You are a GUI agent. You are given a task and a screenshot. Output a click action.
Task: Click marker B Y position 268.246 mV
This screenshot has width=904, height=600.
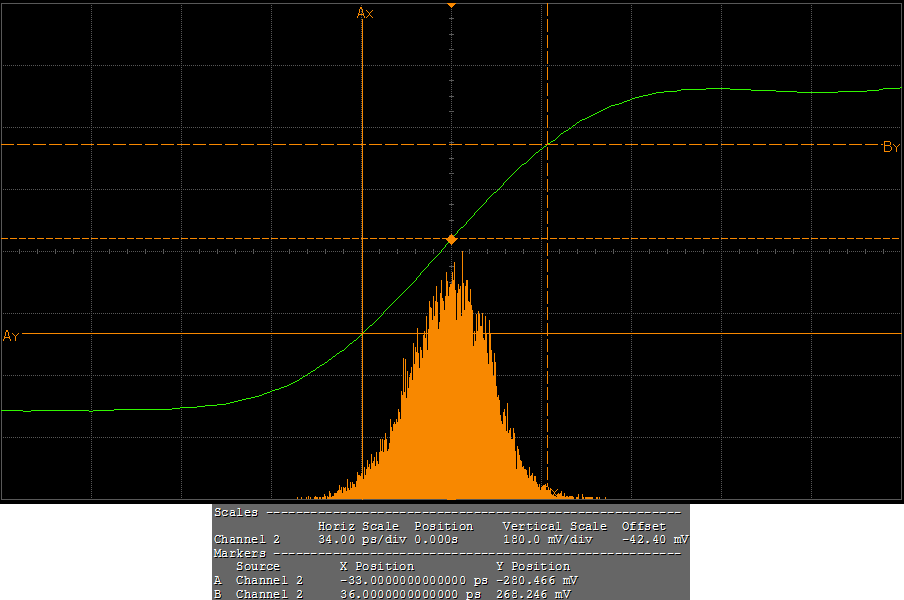[x=536, y=594]
